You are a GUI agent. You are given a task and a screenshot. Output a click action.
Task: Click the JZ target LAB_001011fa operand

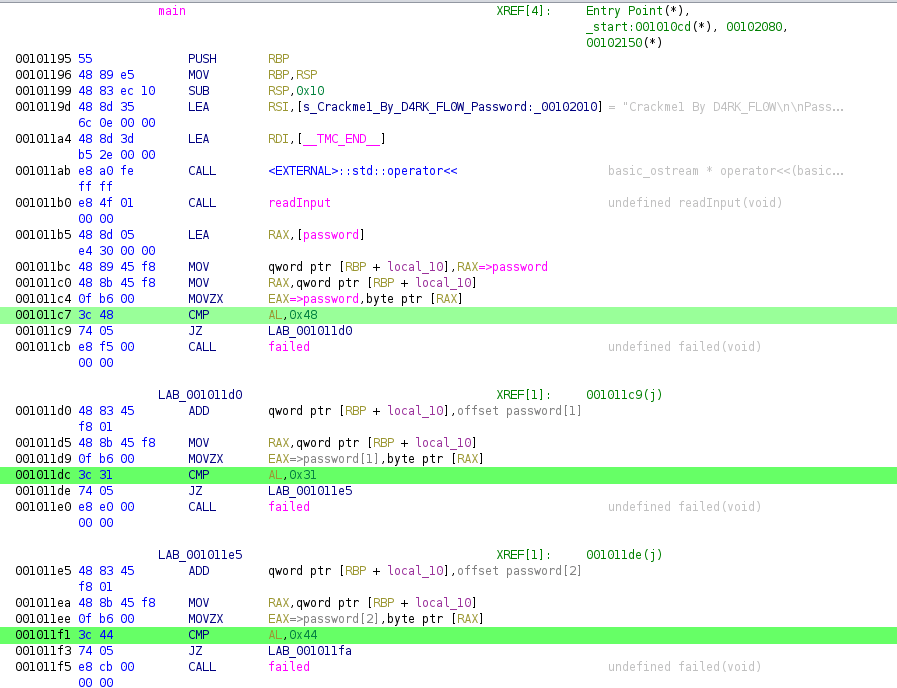[x=310, y=651]
